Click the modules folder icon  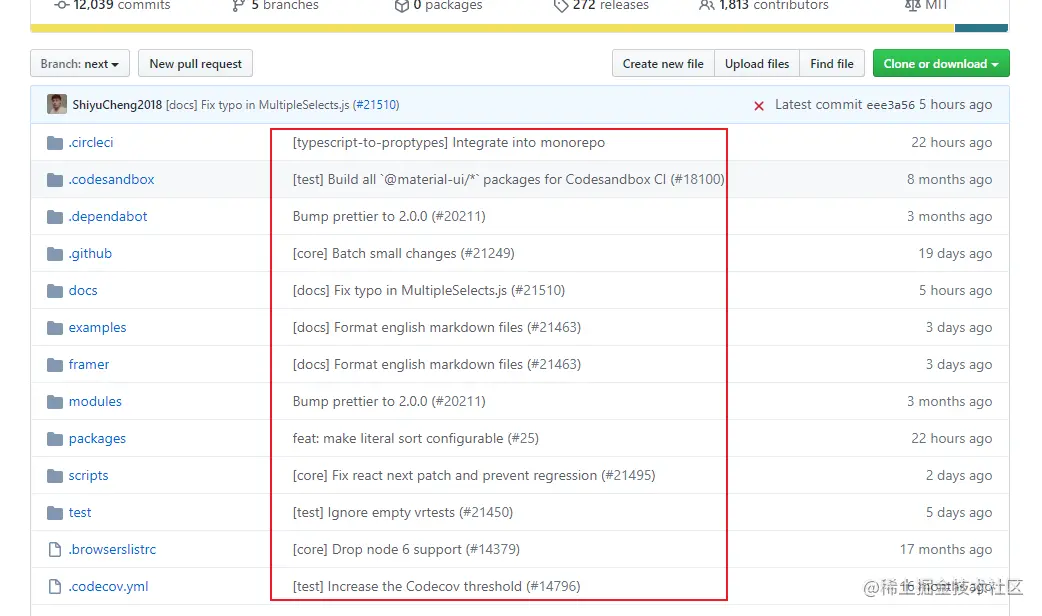[54, 401]
